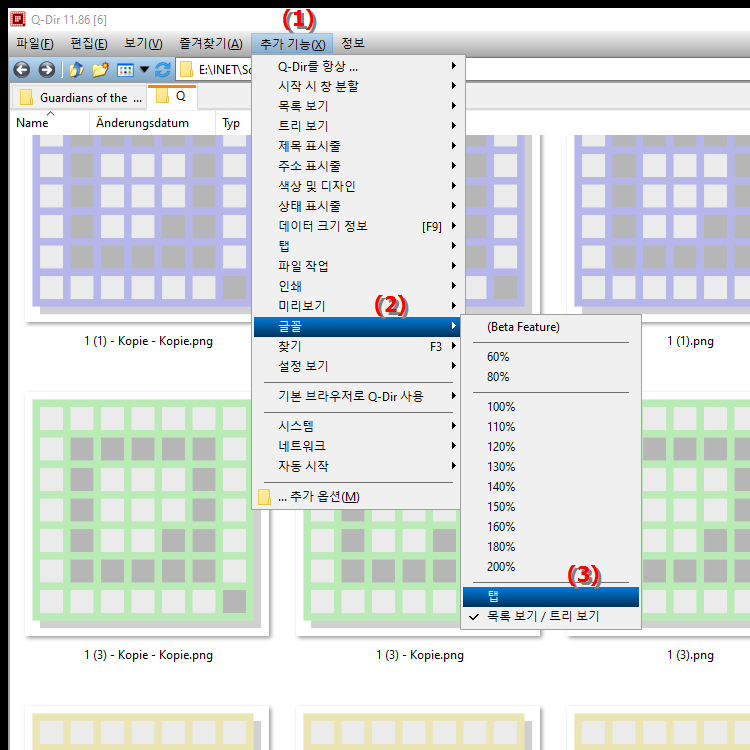Viewport: 750px width, 750px height.
Task: Open the 찾기 F3 submenu
Action: [x=357, y=346]
